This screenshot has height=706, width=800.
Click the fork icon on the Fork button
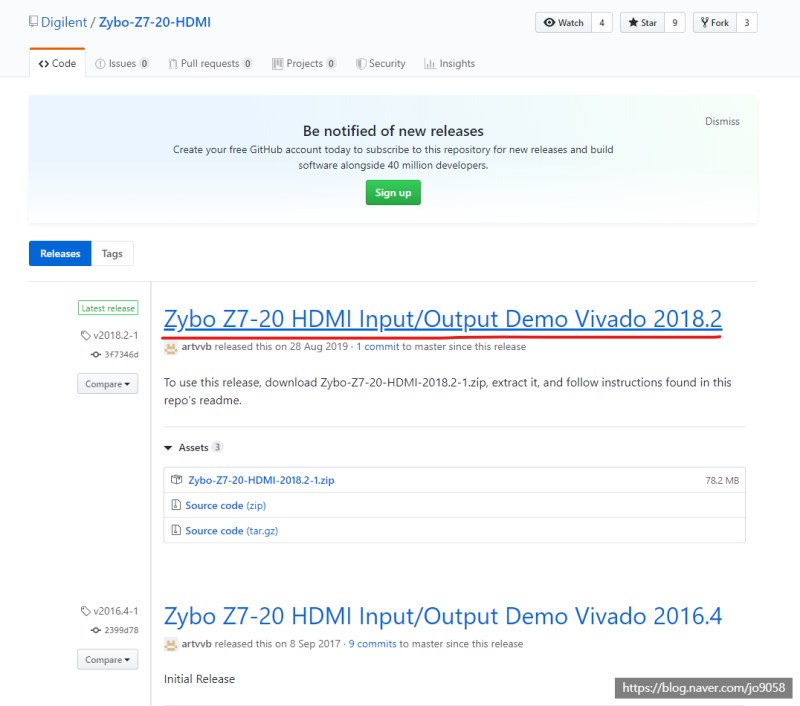[x=703, y=21]
